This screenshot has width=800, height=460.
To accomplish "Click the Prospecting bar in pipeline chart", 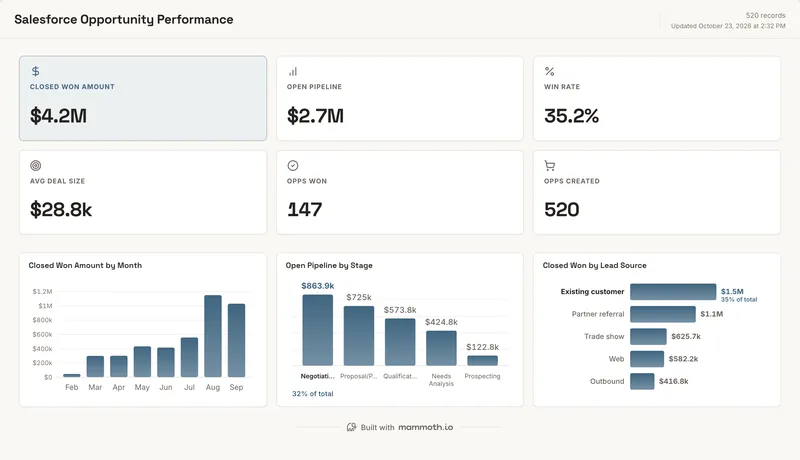I will pos(483,361).
